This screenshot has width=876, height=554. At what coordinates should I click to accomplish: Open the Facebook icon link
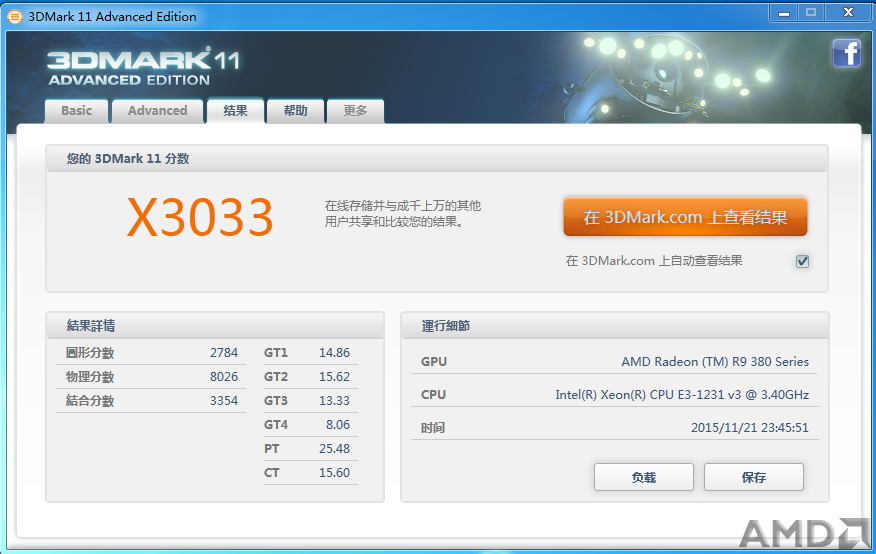click(x=846, y=54)
